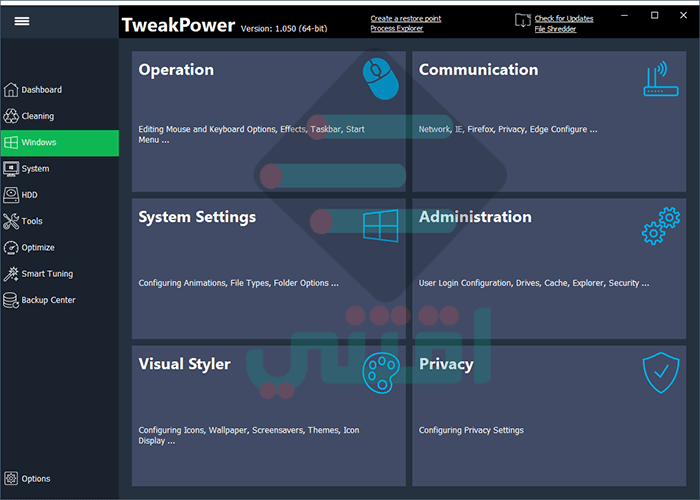Click the System monitor icon
Image resolution: width=700 pixels, height=500 pixels.
11,169
